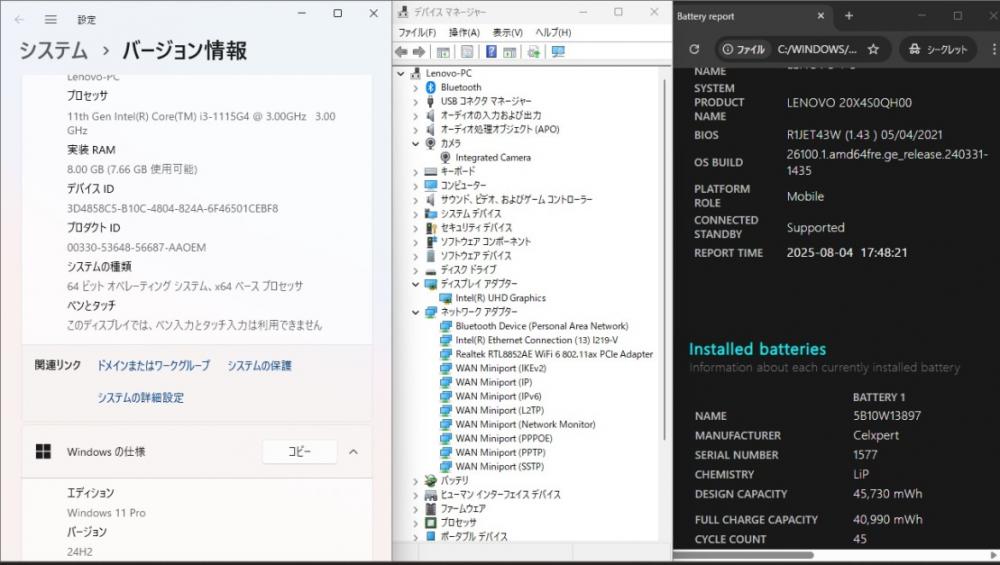Select Bluetooth Device (Personal Area Network)
1000x565 pixels.
tap(541, 326)
